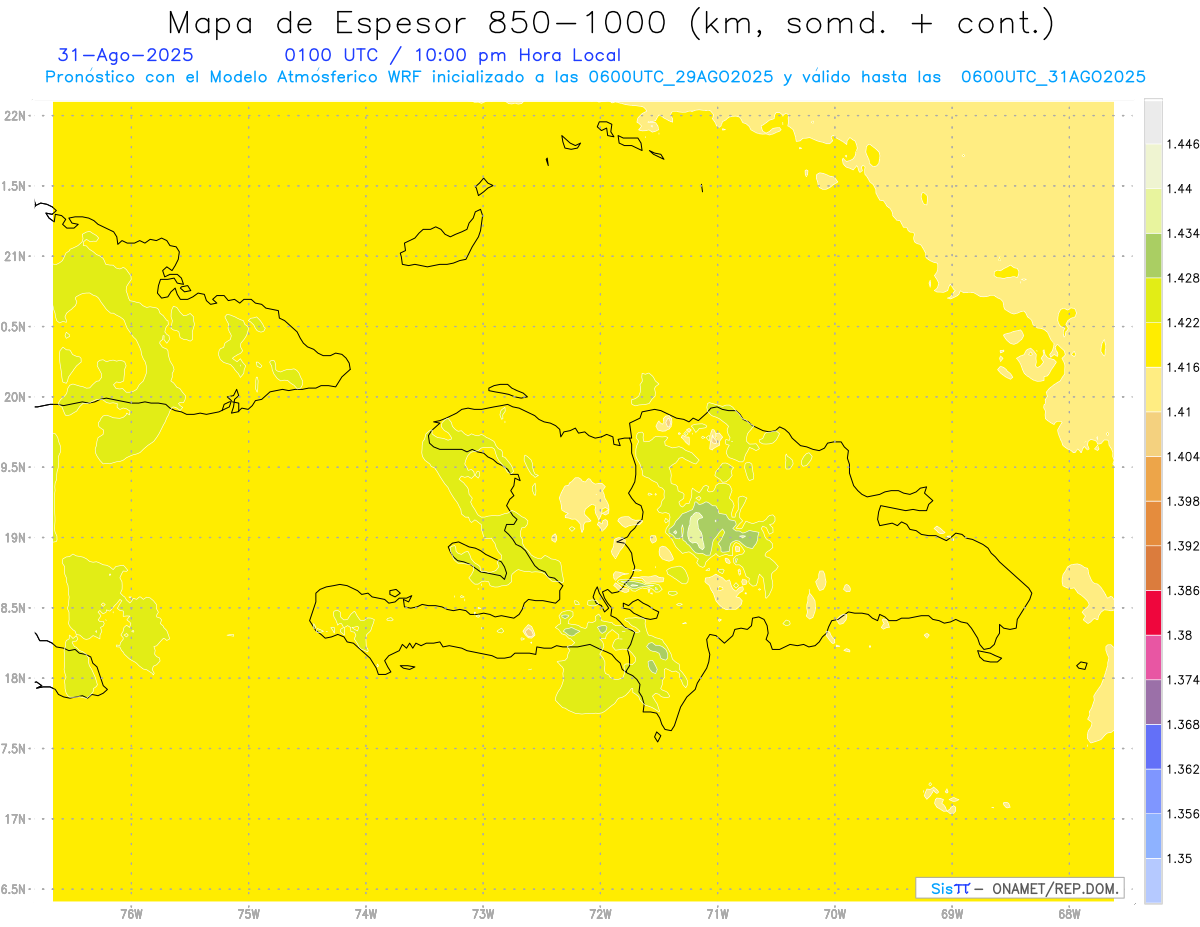Screen dimensions: 1200x927
Task: Click the latitude label 22N
Action: click(15, 116)
